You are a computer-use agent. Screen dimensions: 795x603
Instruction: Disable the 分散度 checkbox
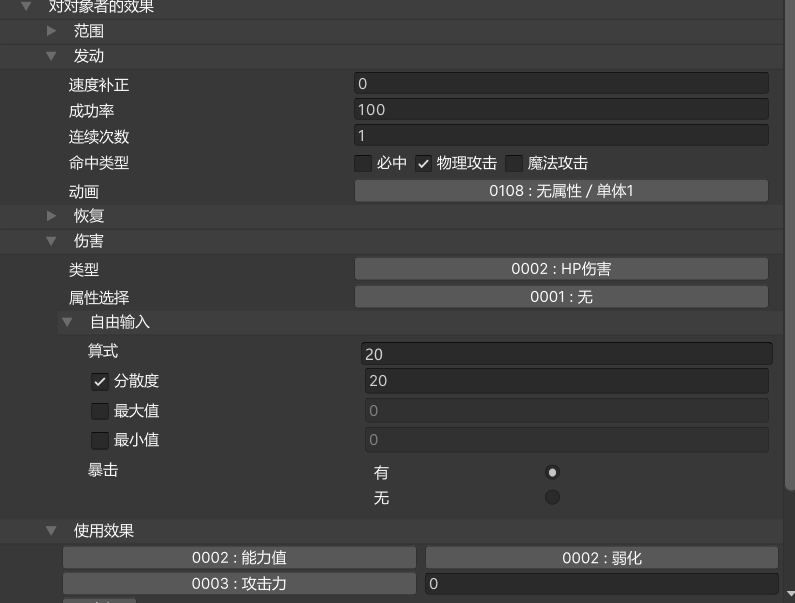point(99,381)
